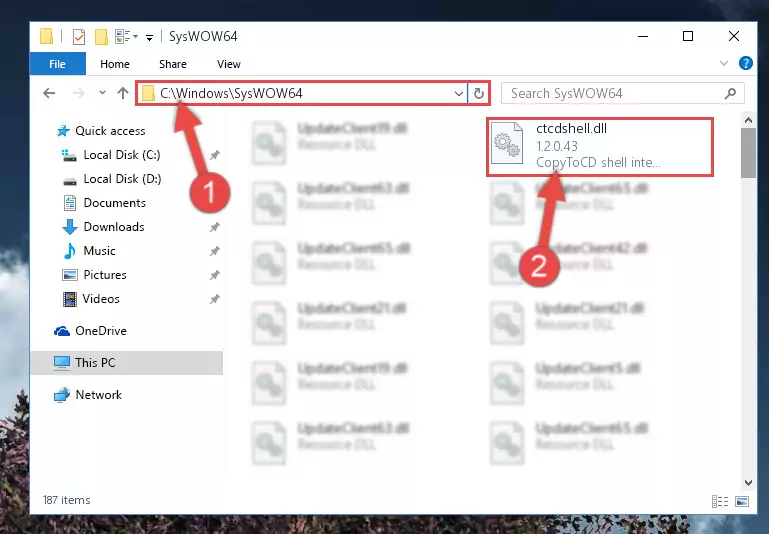Click the 187 items status text
This screenshot has width=769, height=534.
click(x=67, y=500)
